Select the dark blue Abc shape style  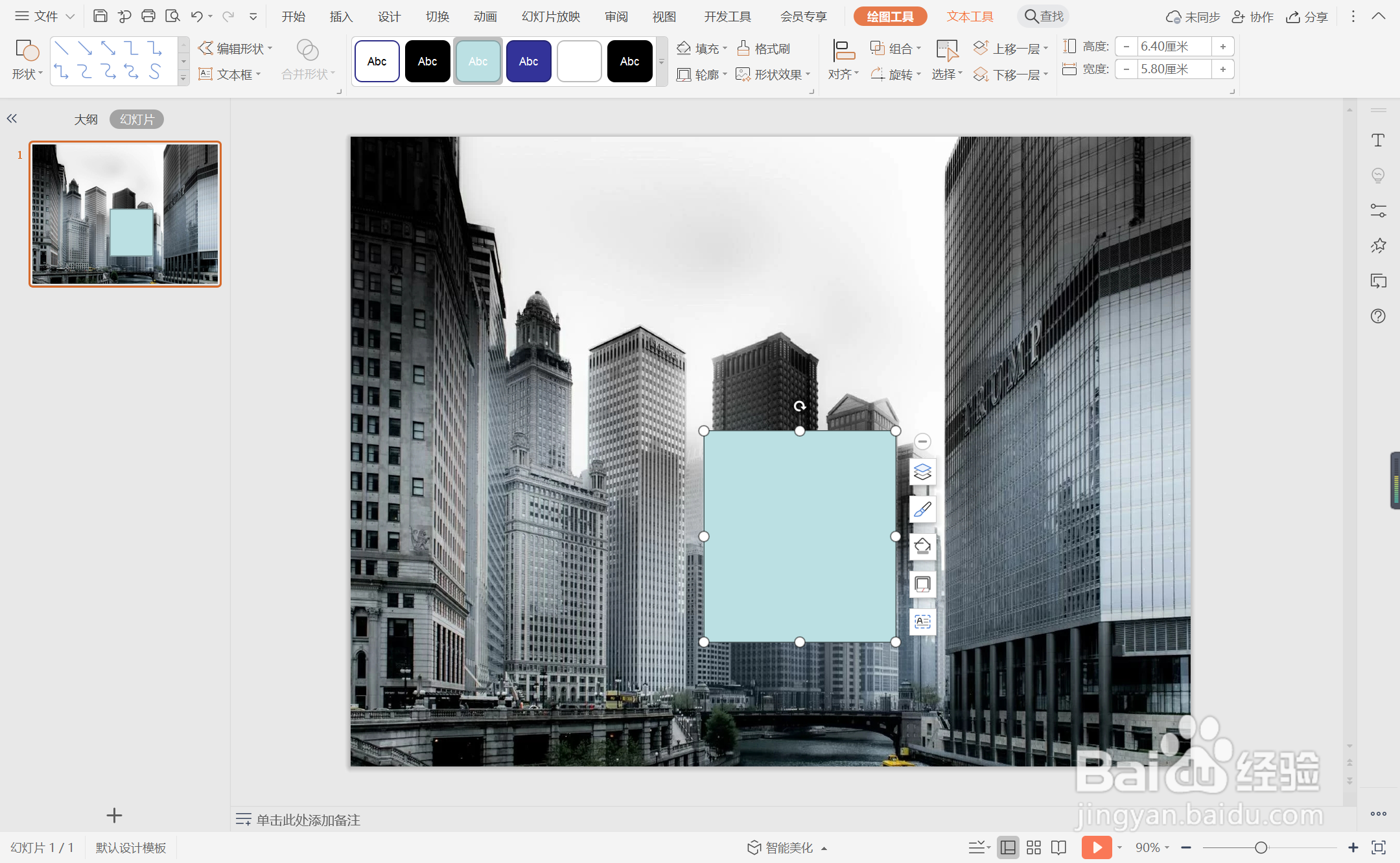528,62
